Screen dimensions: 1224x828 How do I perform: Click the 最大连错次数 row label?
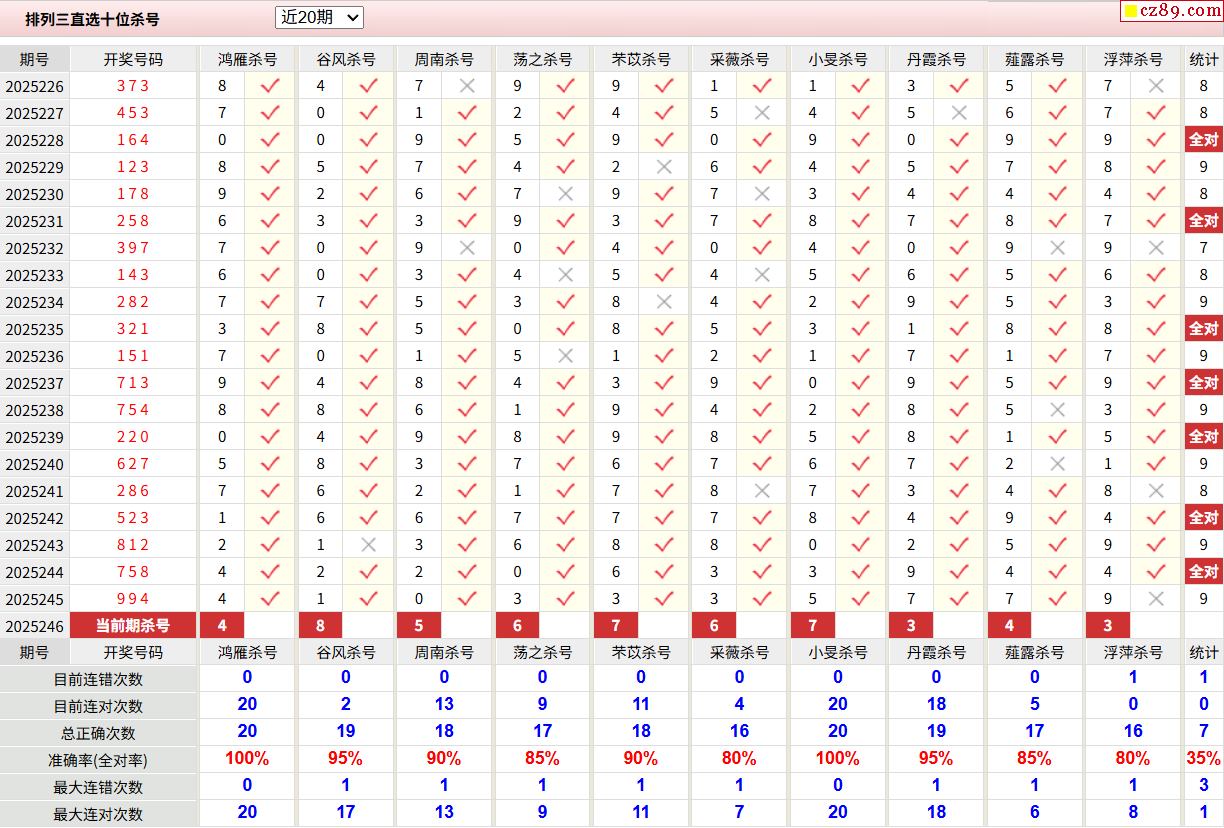coord(98,787)
